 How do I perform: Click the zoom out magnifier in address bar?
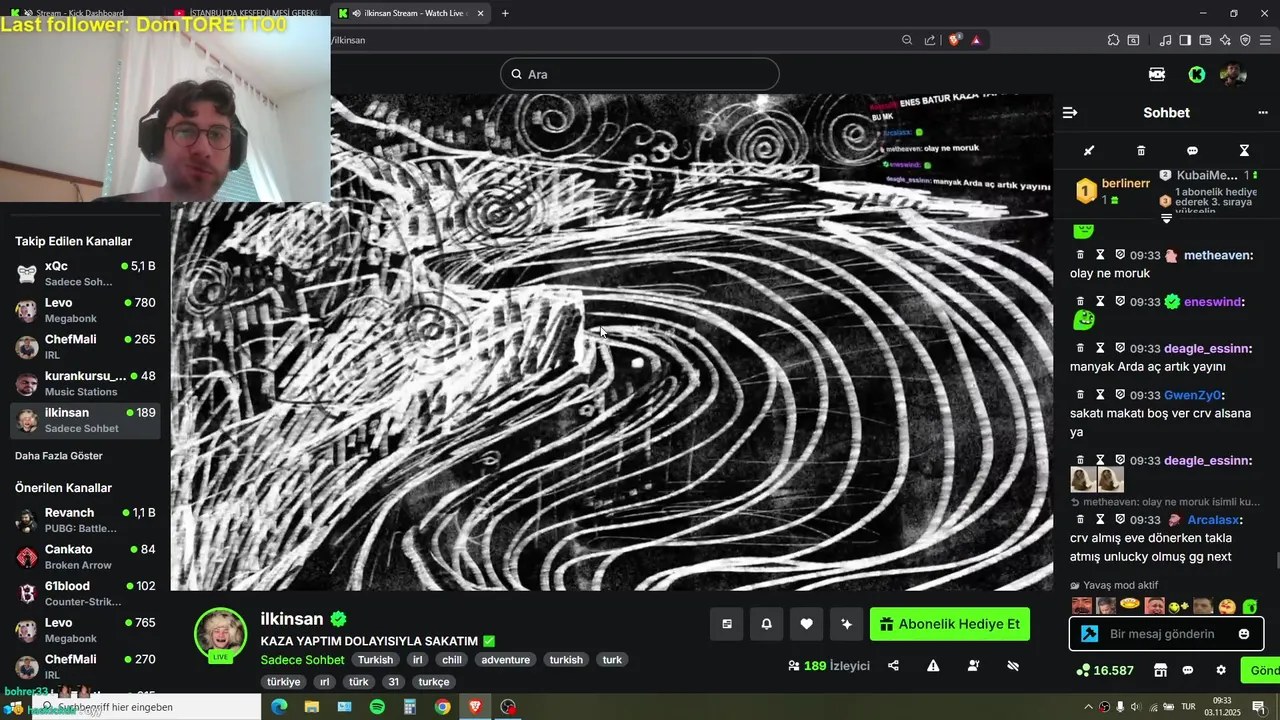[907, 40]
